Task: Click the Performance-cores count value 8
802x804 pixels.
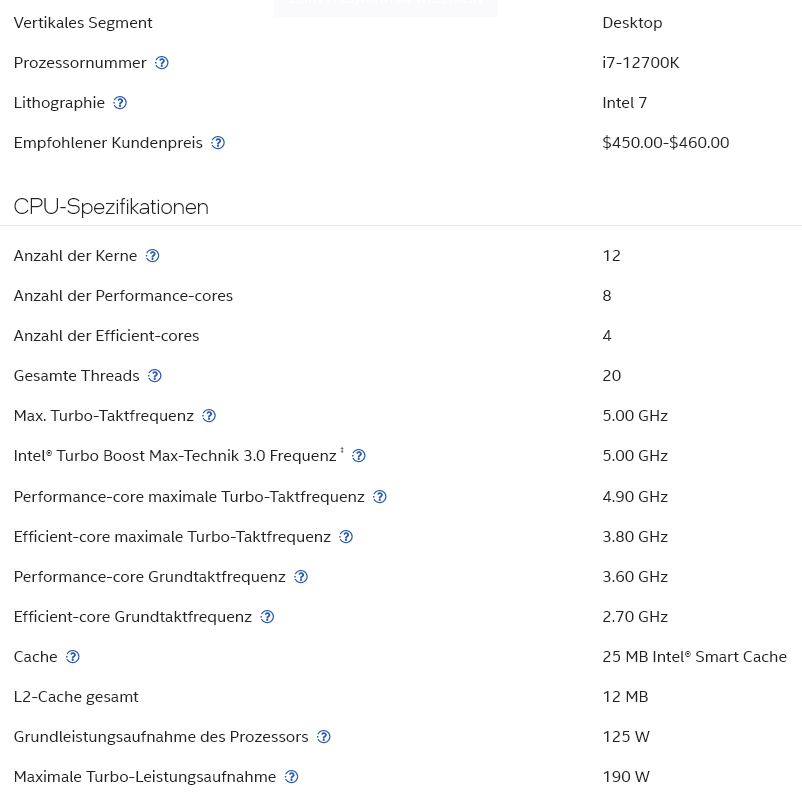Action: click(607, 296)
